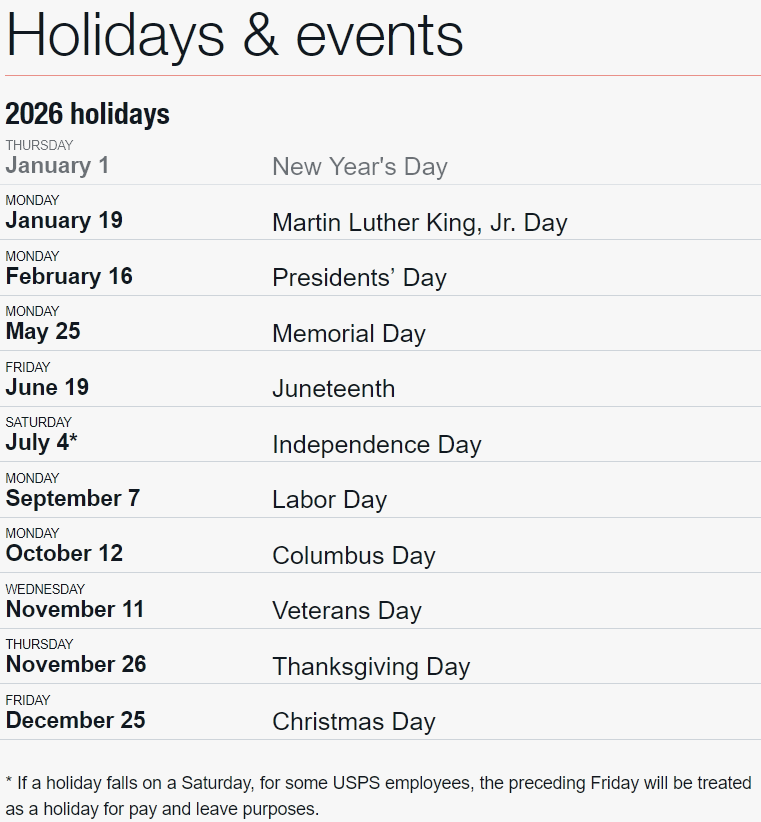Click the October 12 date
This screenshot has height=822, width=761.
click(64, 554)
